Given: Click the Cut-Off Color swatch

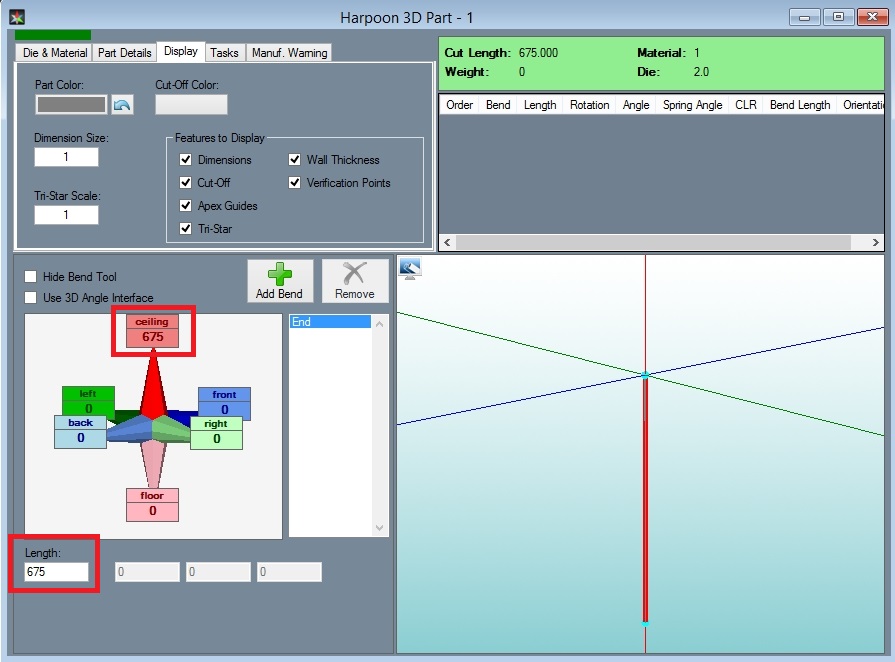Looking at the screenshot, I should click(x=191, y=105).
